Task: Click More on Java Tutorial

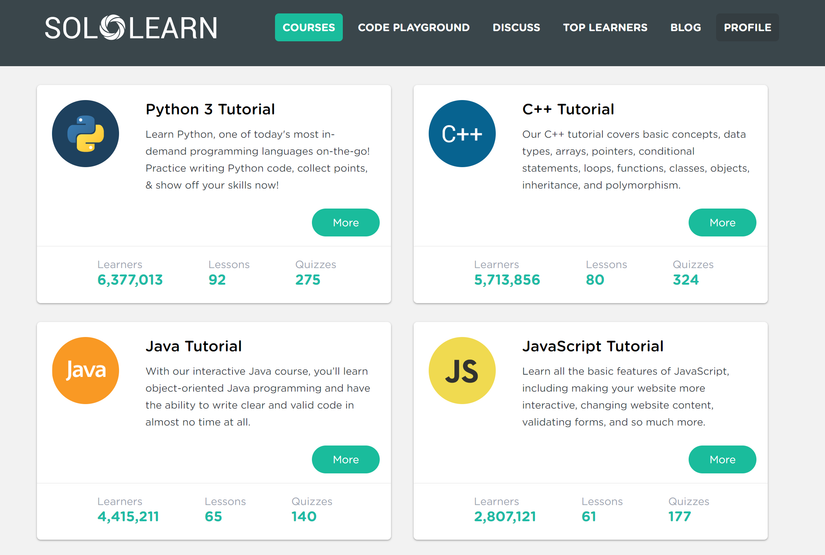Action: tap(346, 459)
